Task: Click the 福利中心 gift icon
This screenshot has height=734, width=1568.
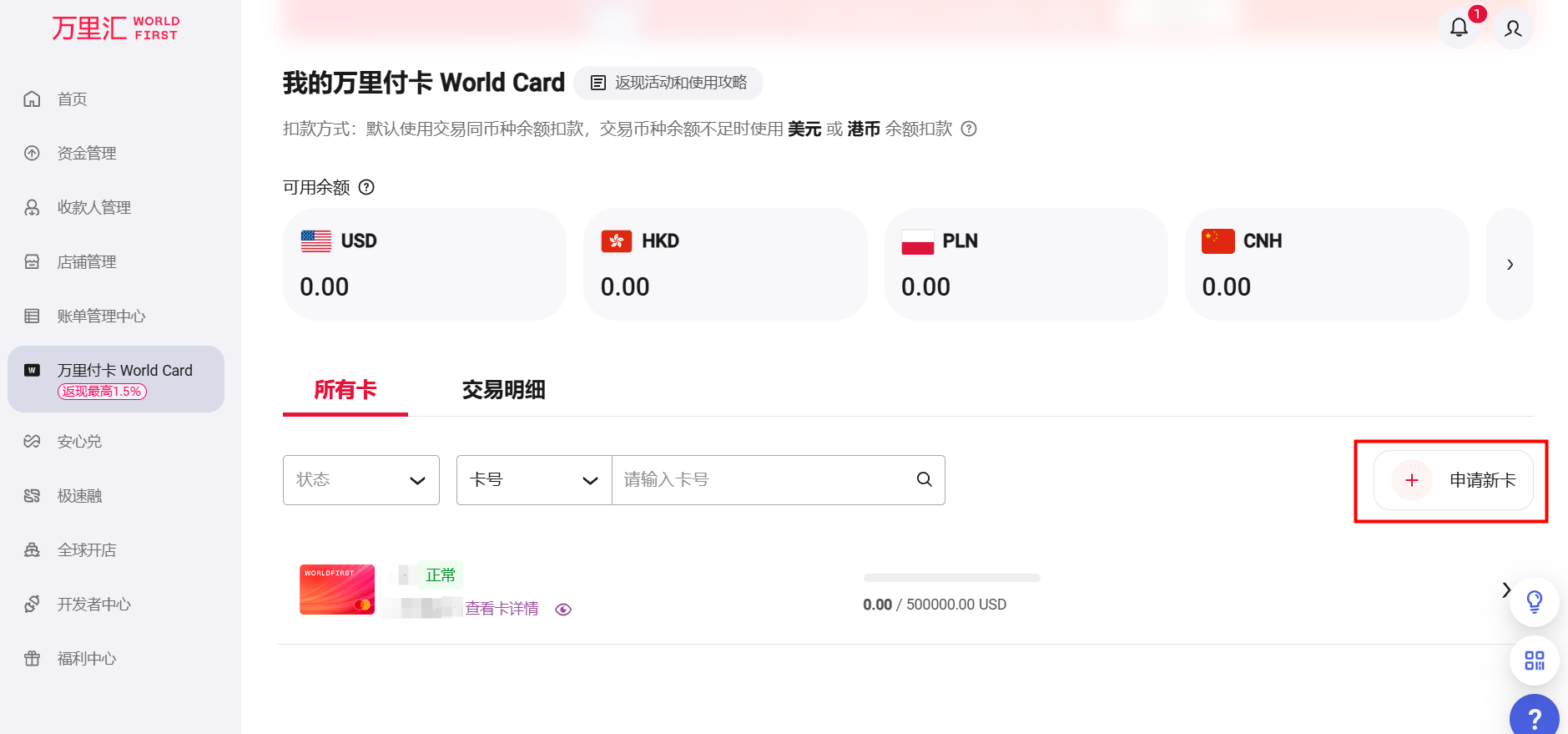Action: [32, 658]
